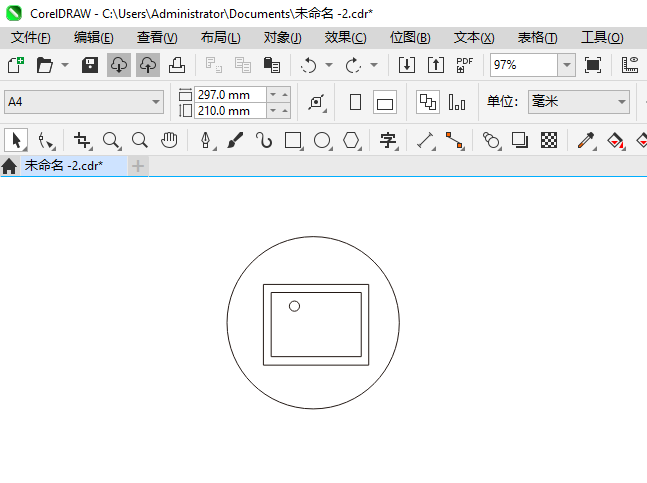Click the Cut icon
This screenshot has height=483, width=647.
(214, 65)
